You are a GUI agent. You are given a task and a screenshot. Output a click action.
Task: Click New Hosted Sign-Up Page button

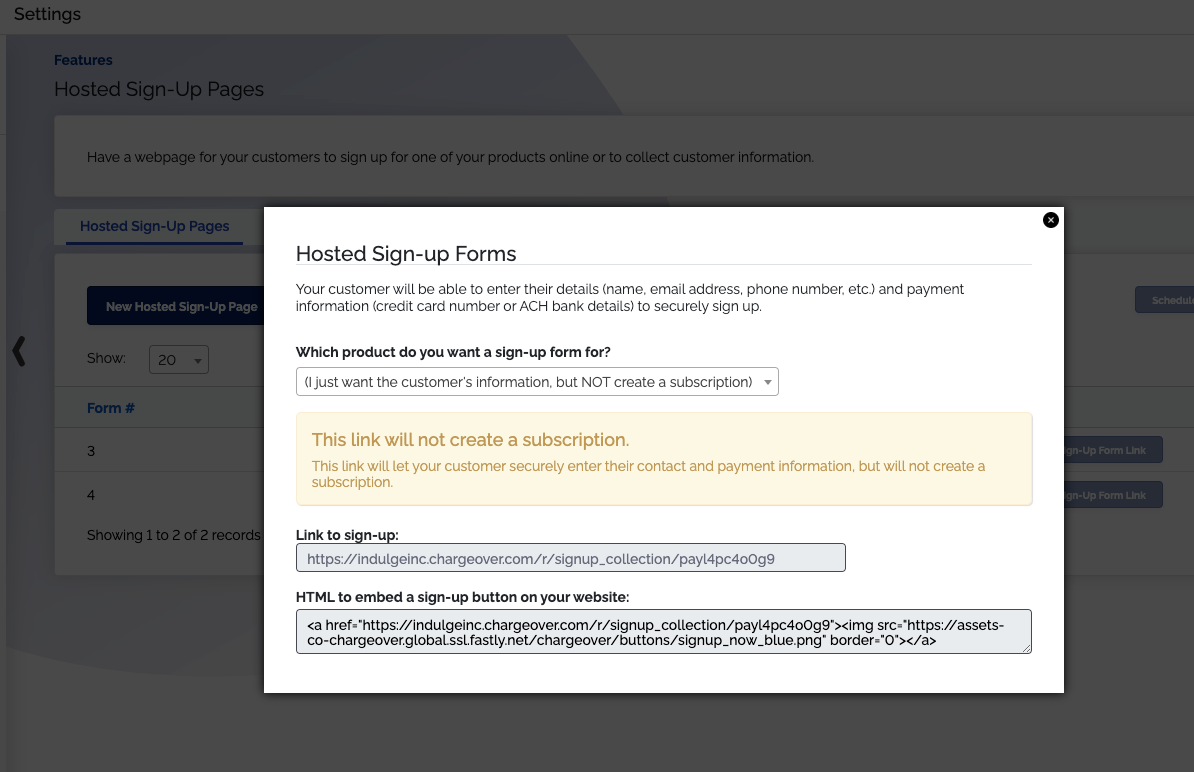click(x=177, y=306)
